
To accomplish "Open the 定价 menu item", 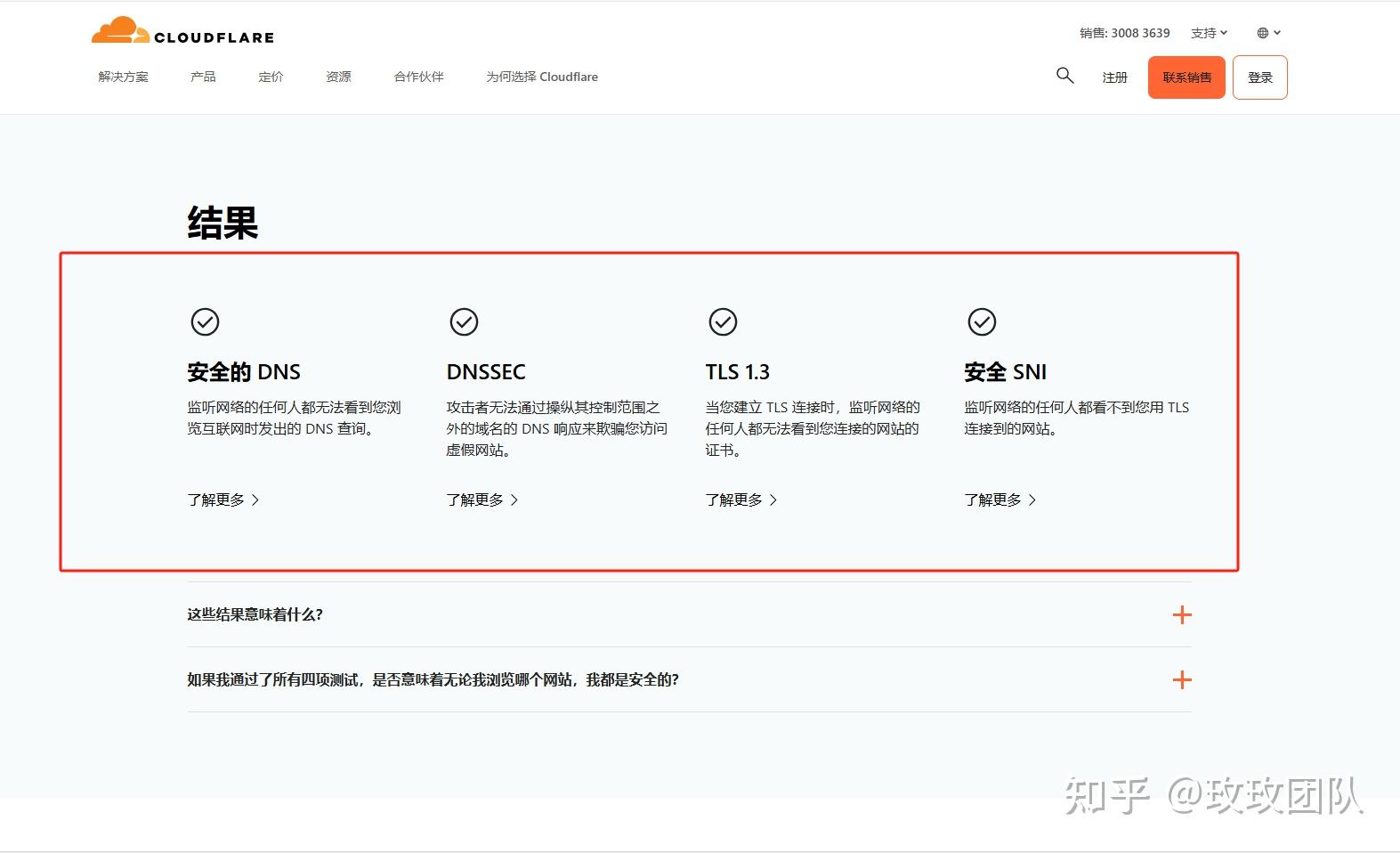I will click(271, 77).
